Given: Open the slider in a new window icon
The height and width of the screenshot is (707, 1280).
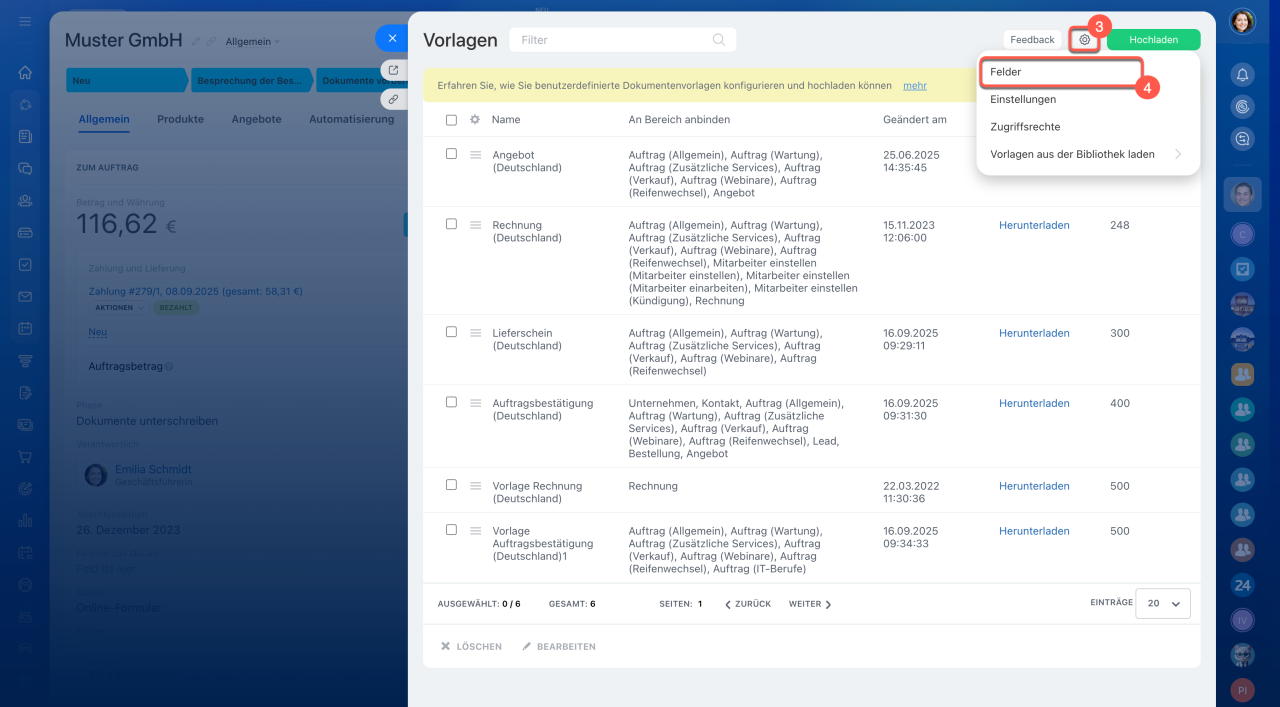Looking at the screenshot, I should point(394,70).
